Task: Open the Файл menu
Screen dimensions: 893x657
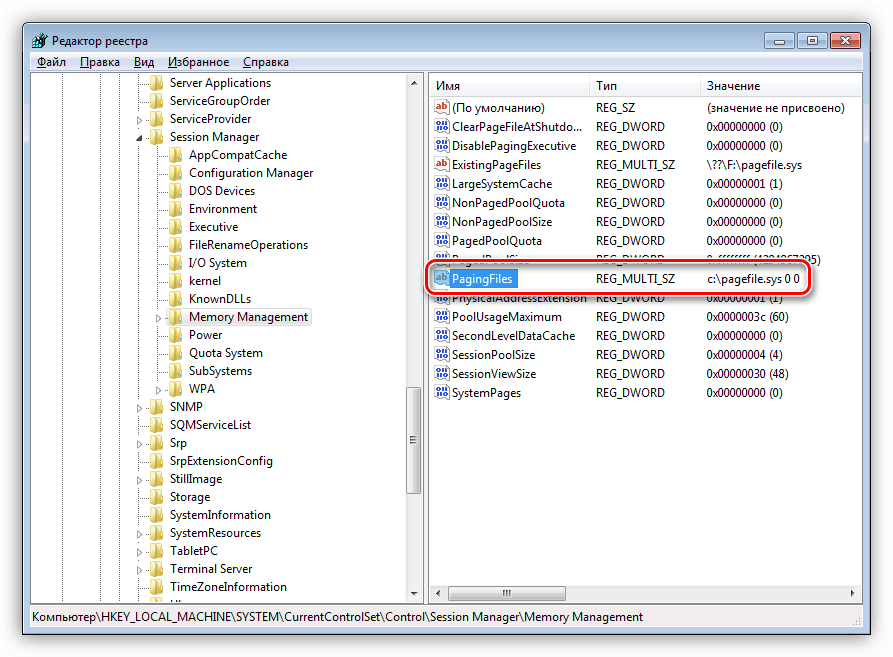Action: tap(51, 61)
